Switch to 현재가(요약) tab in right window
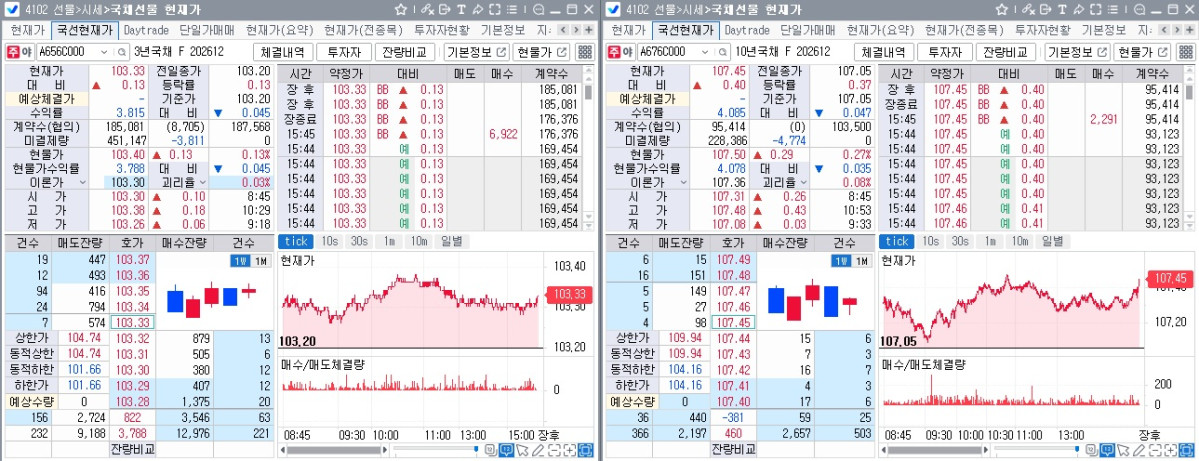 pyautogui.click(x=879, y=30)
